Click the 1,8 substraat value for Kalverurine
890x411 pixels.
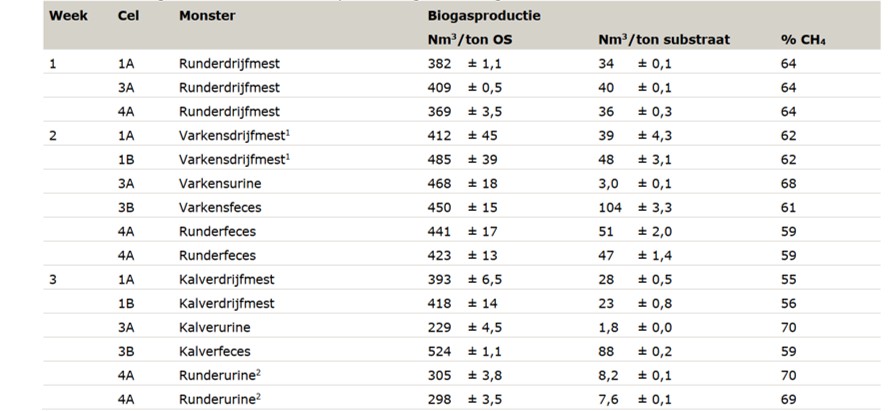606,328
